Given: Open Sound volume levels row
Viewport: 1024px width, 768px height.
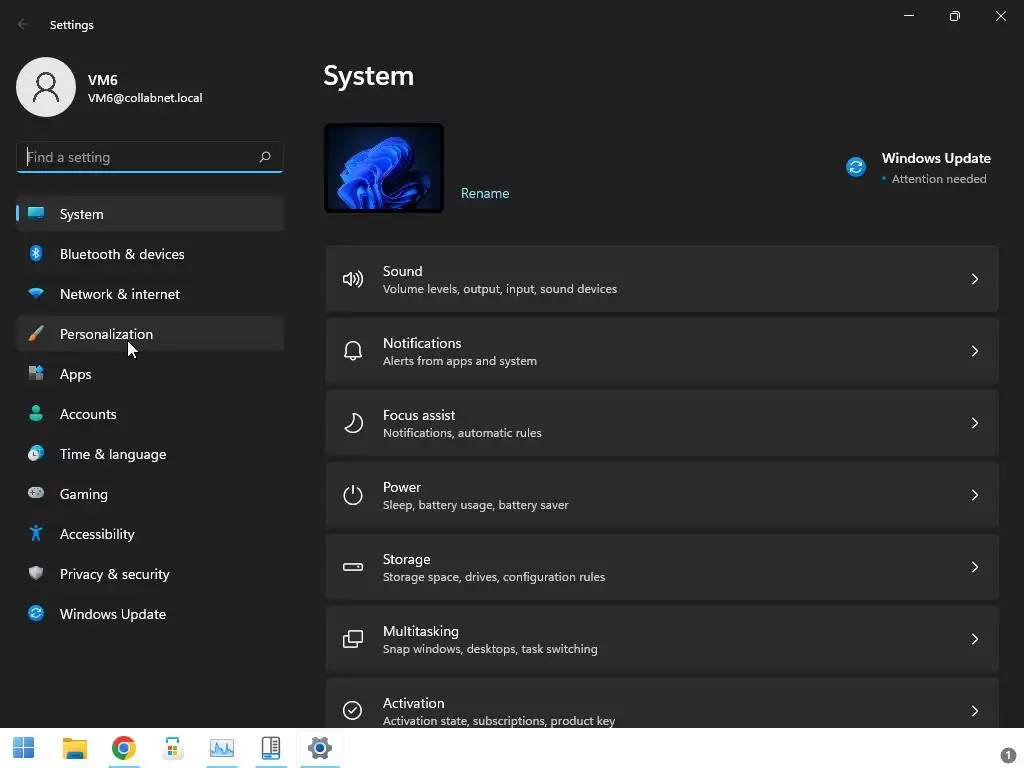Looking at the screenshot, I should coord(662,279).
